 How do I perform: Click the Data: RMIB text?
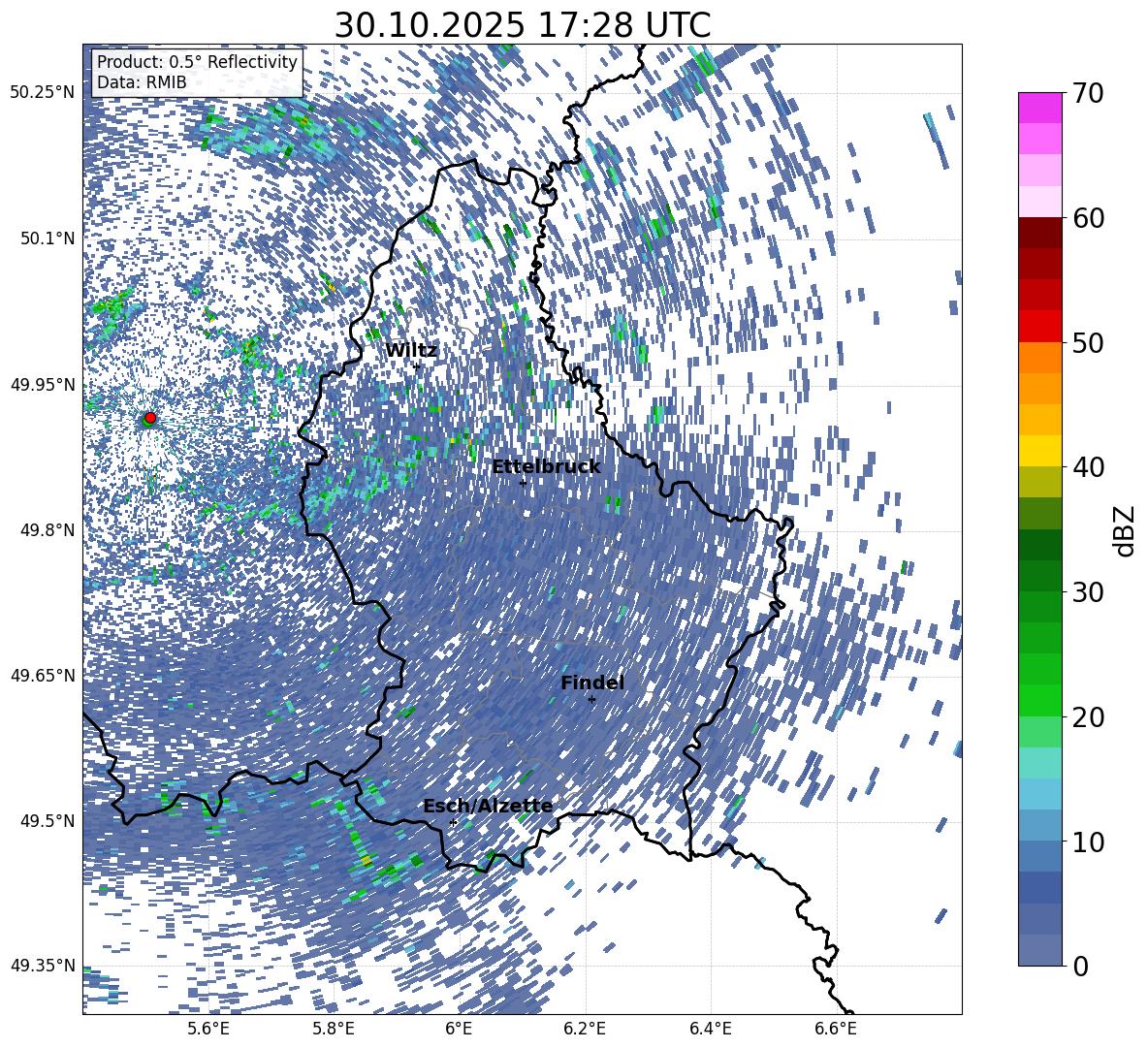(x=142, y=82)
